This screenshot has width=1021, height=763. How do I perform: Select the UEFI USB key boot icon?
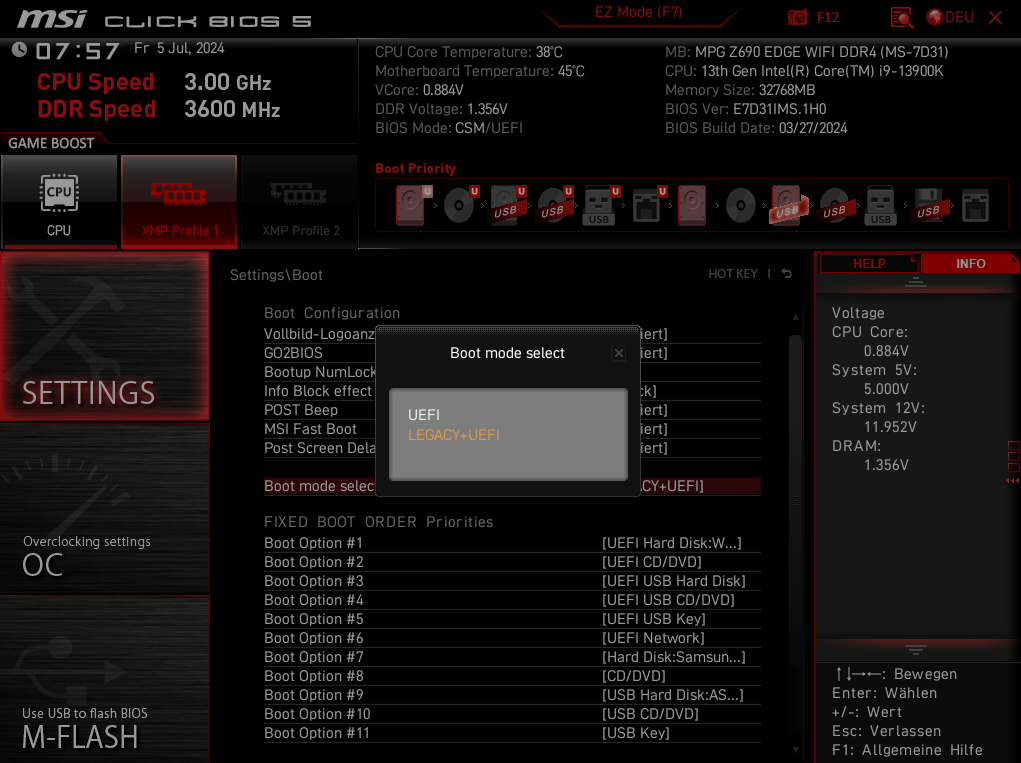[x=602, y=205]
